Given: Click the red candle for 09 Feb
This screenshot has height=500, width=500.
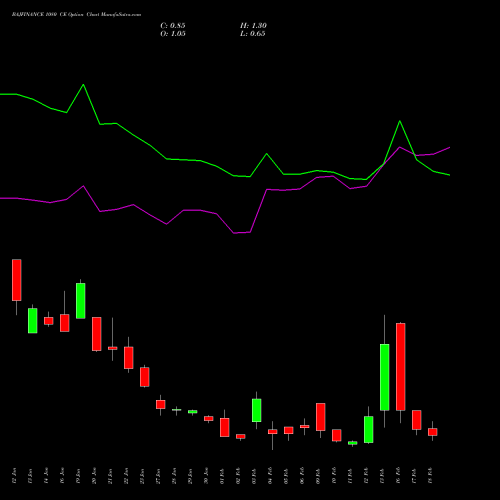Looking at the screenshot, I should coord(321,417).
